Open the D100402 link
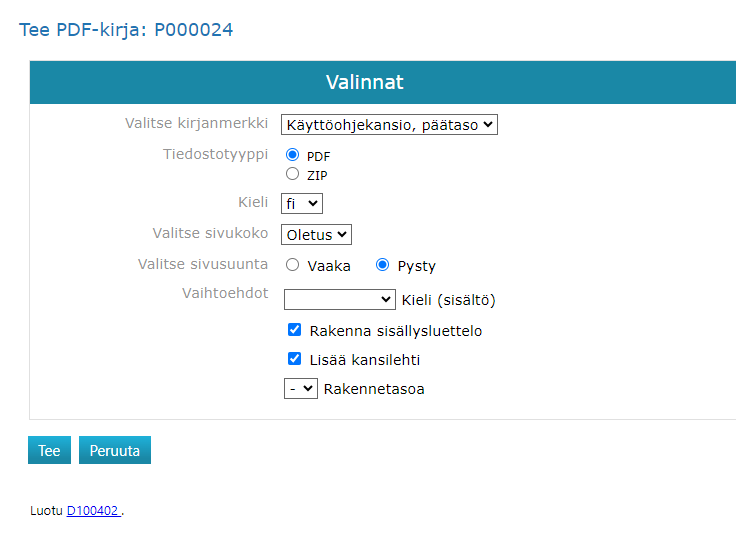 click(x=93, y=511)
